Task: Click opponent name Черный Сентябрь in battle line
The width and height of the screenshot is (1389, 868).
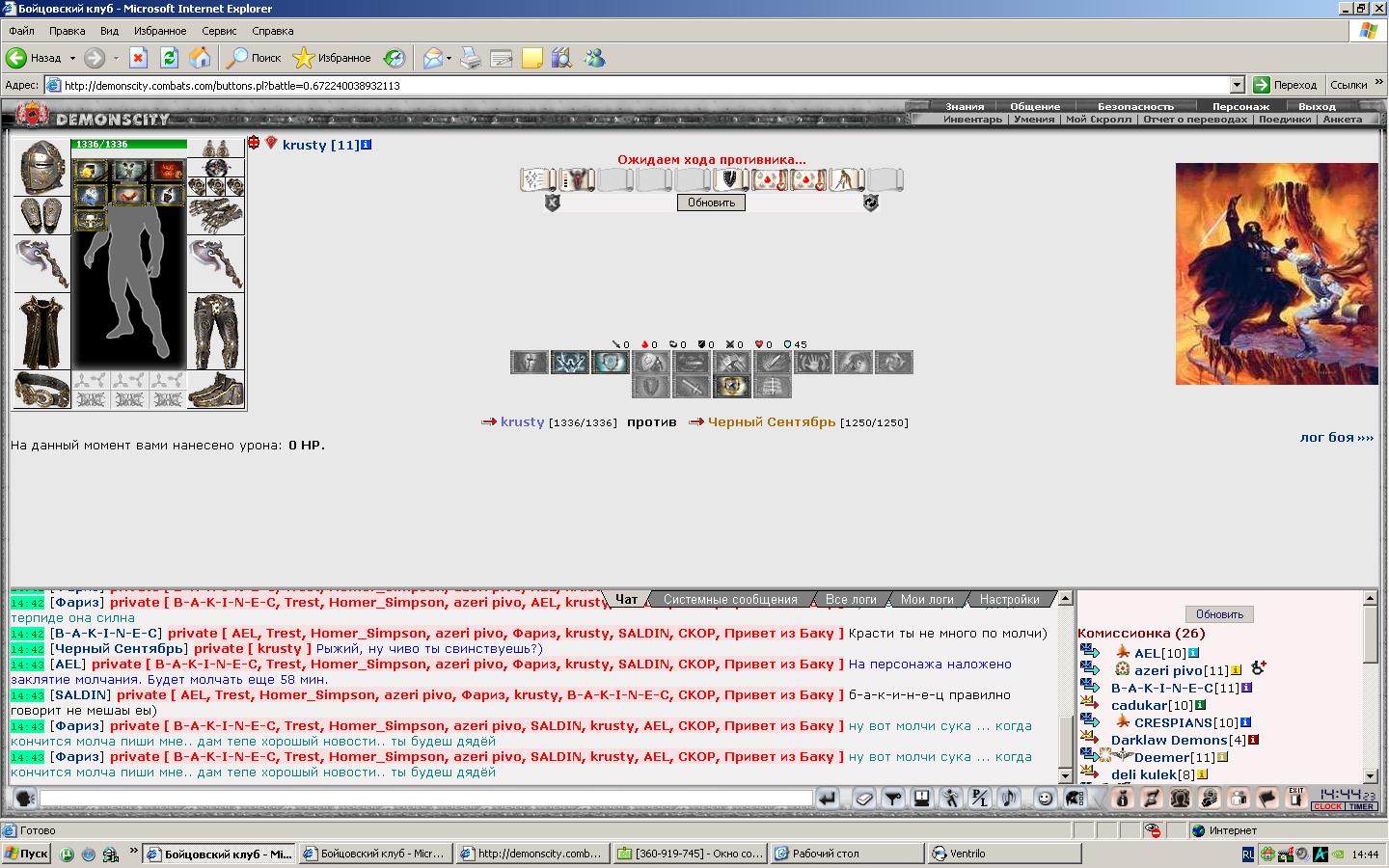Action: 772,422
